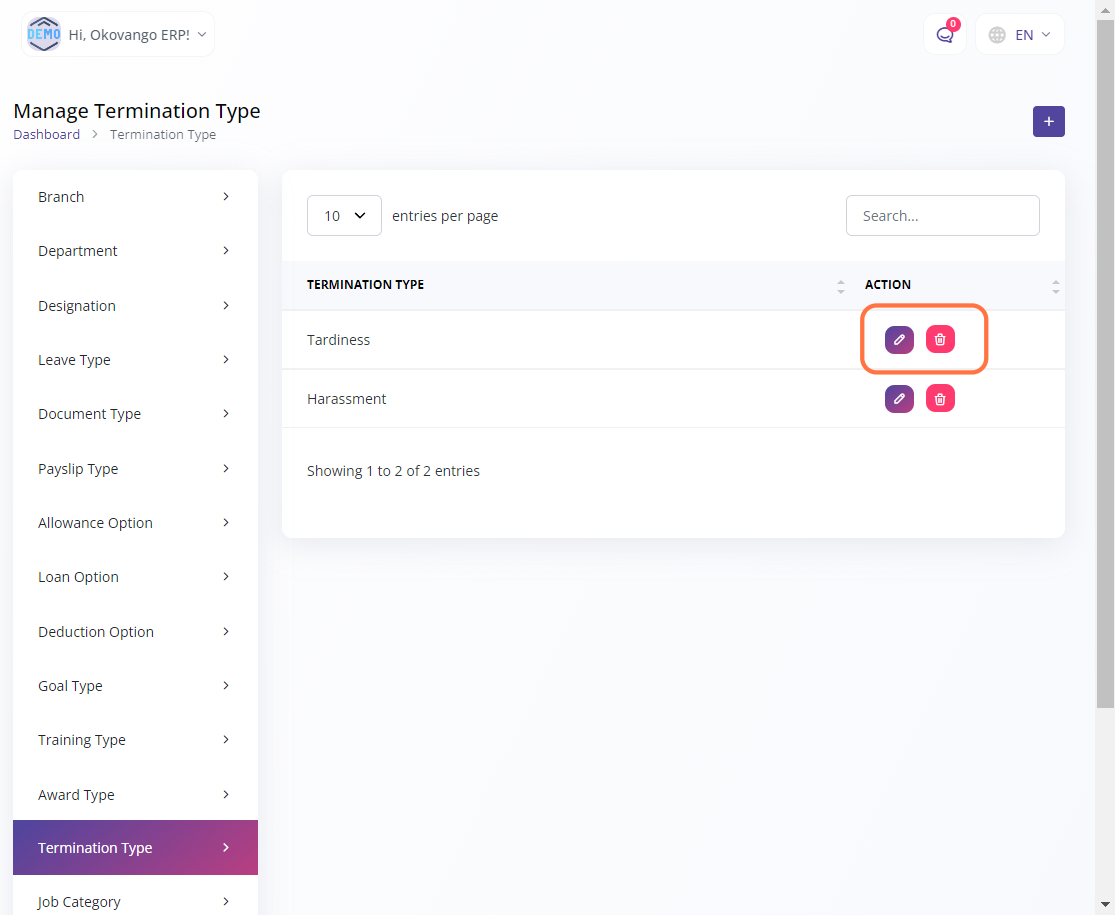Edit the Harassment termination type

(899, 399)
